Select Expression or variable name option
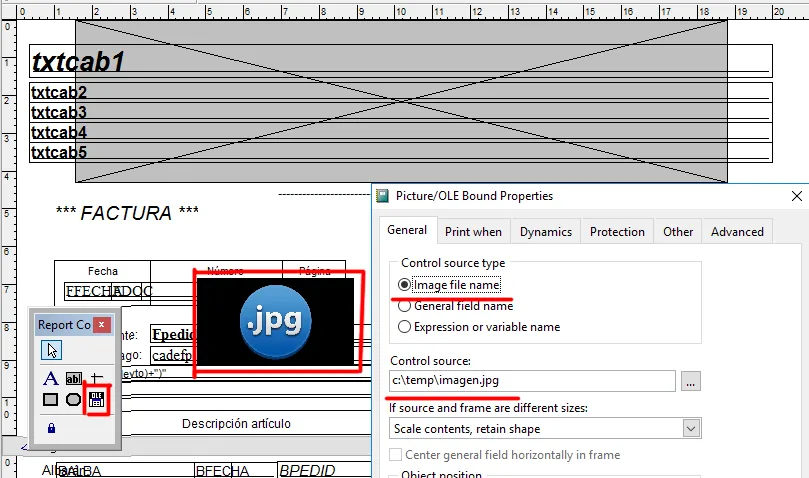The image size is (809, 478). pos(405,327)
